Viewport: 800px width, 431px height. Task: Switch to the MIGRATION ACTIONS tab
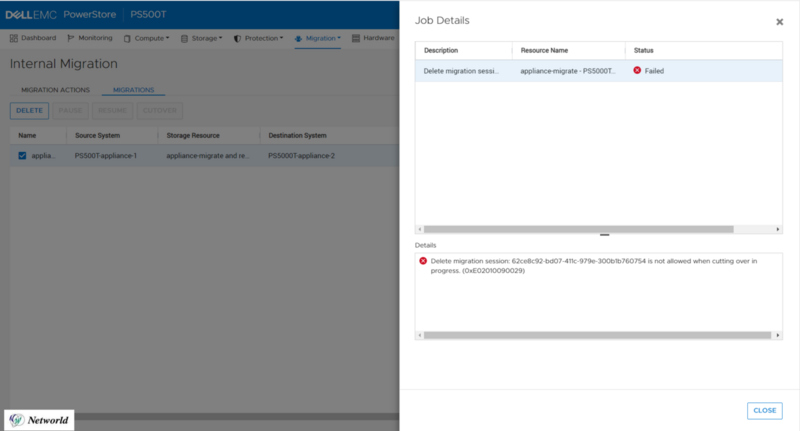pos(56,90)
